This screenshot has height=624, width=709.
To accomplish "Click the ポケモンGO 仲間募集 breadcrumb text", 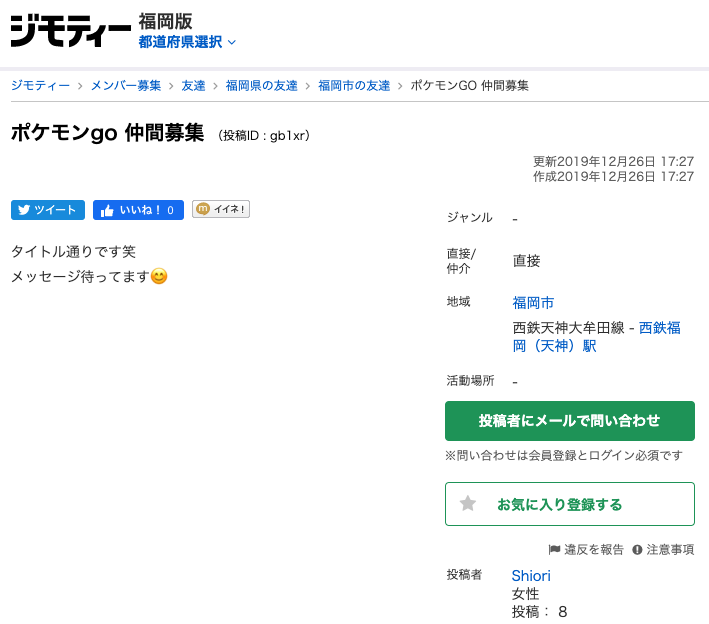I will (469, 85).
